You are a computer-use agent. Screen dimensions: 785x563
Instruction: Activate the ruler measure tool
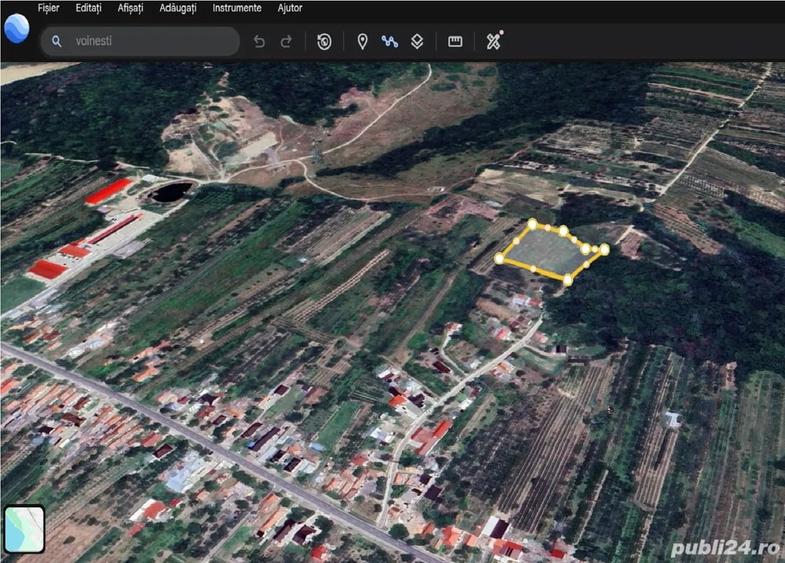click(x=455, y=41)
